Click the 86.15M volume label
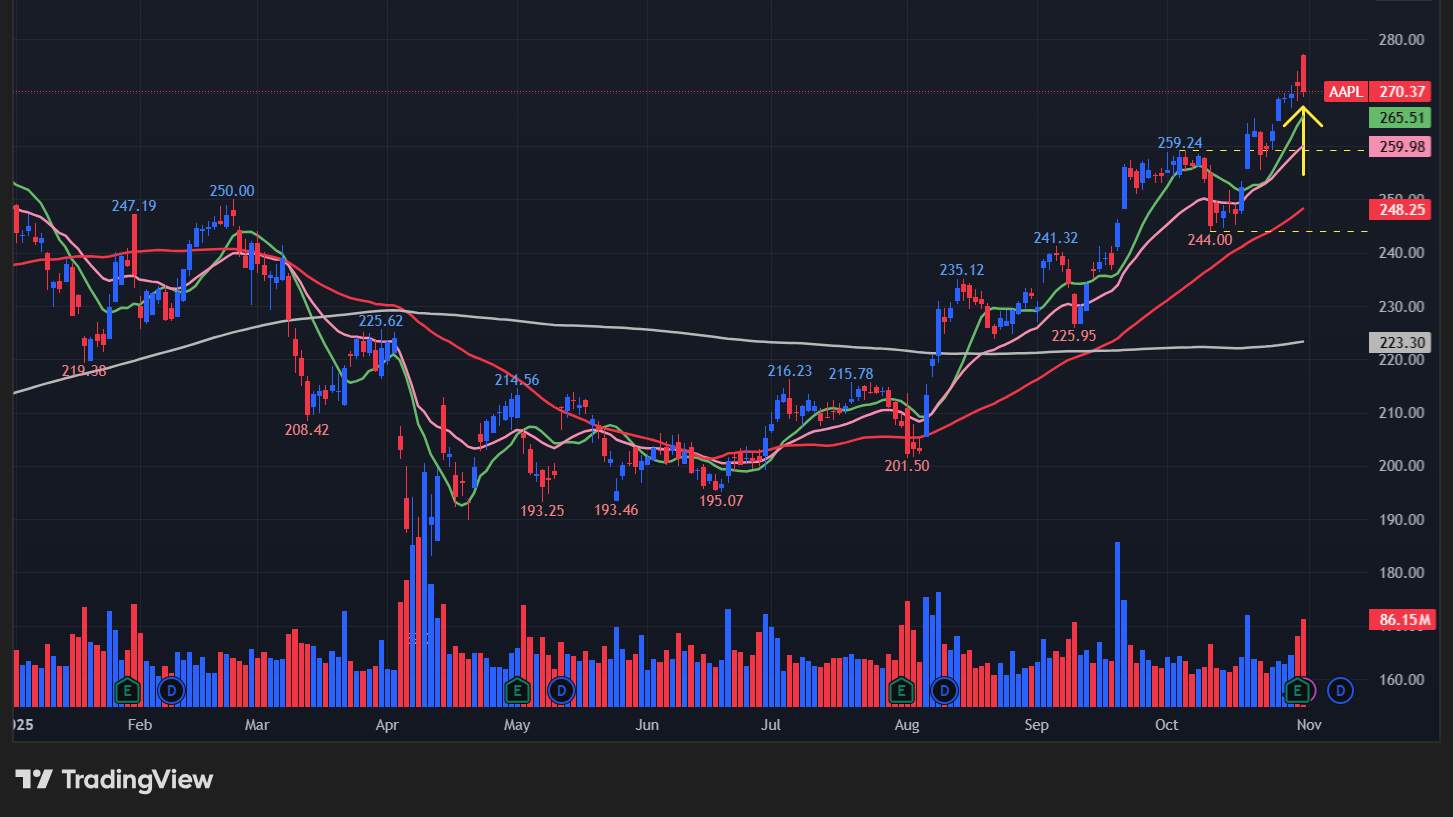This screenshot has width=1453, height=817. [x=1401, y=620]
